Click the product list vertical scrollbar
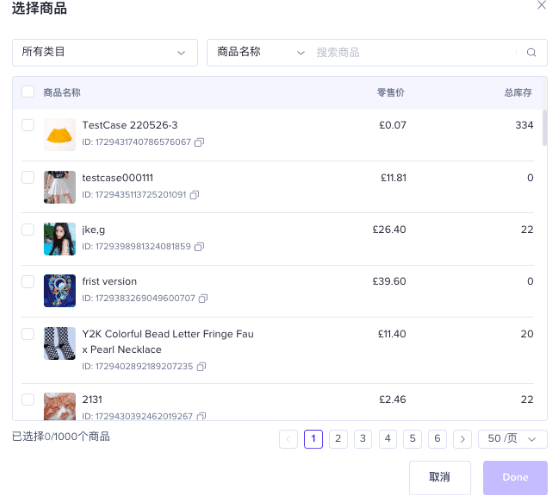The width and height of the screenshot is (560, 495). (x=545, y=128)
